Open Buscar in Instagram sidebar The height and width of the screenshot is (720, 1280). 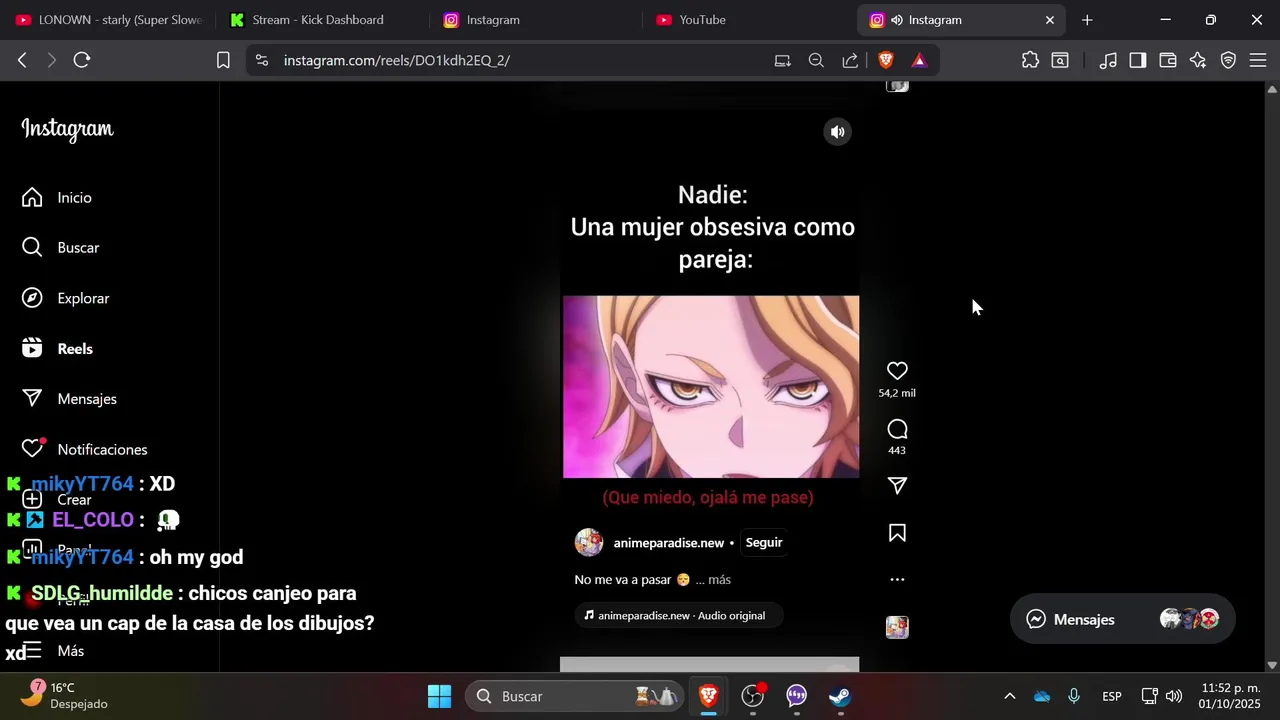click(x=61, y=248)
